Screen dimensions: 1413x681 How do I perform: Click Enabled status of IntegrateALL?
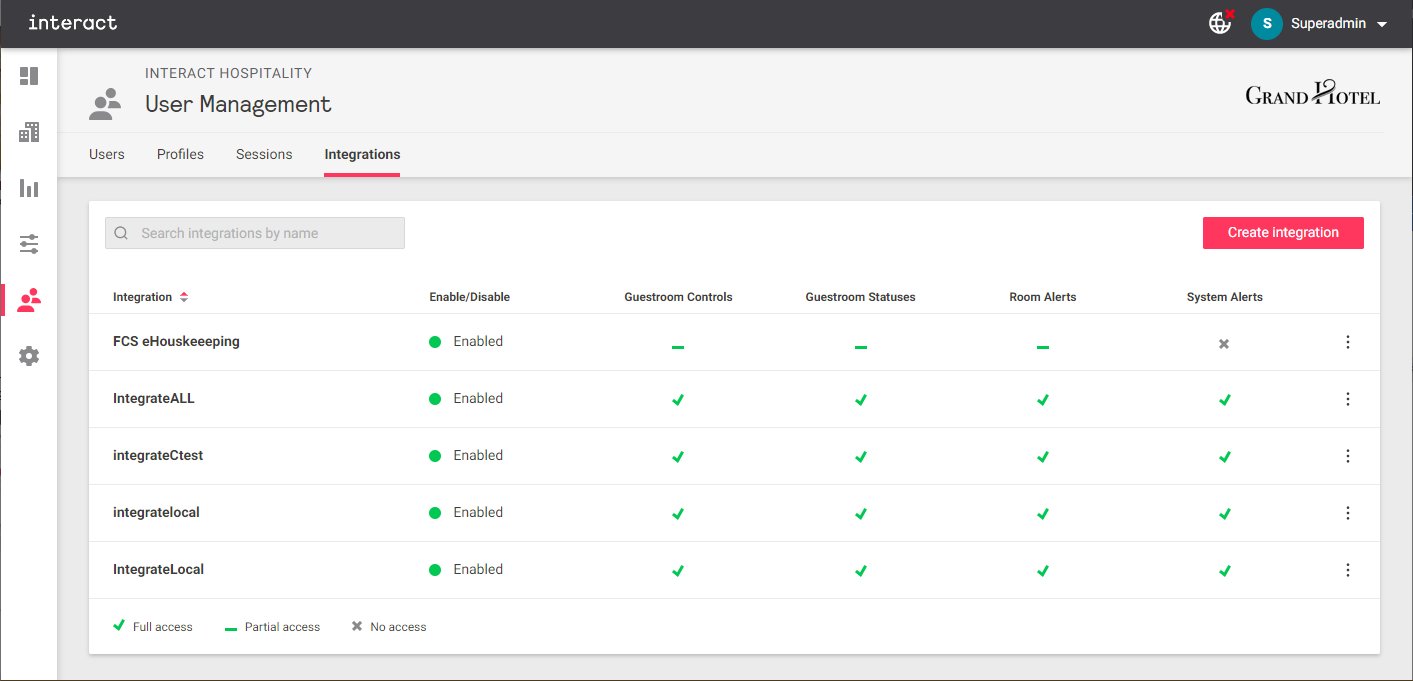pos(466,398)
